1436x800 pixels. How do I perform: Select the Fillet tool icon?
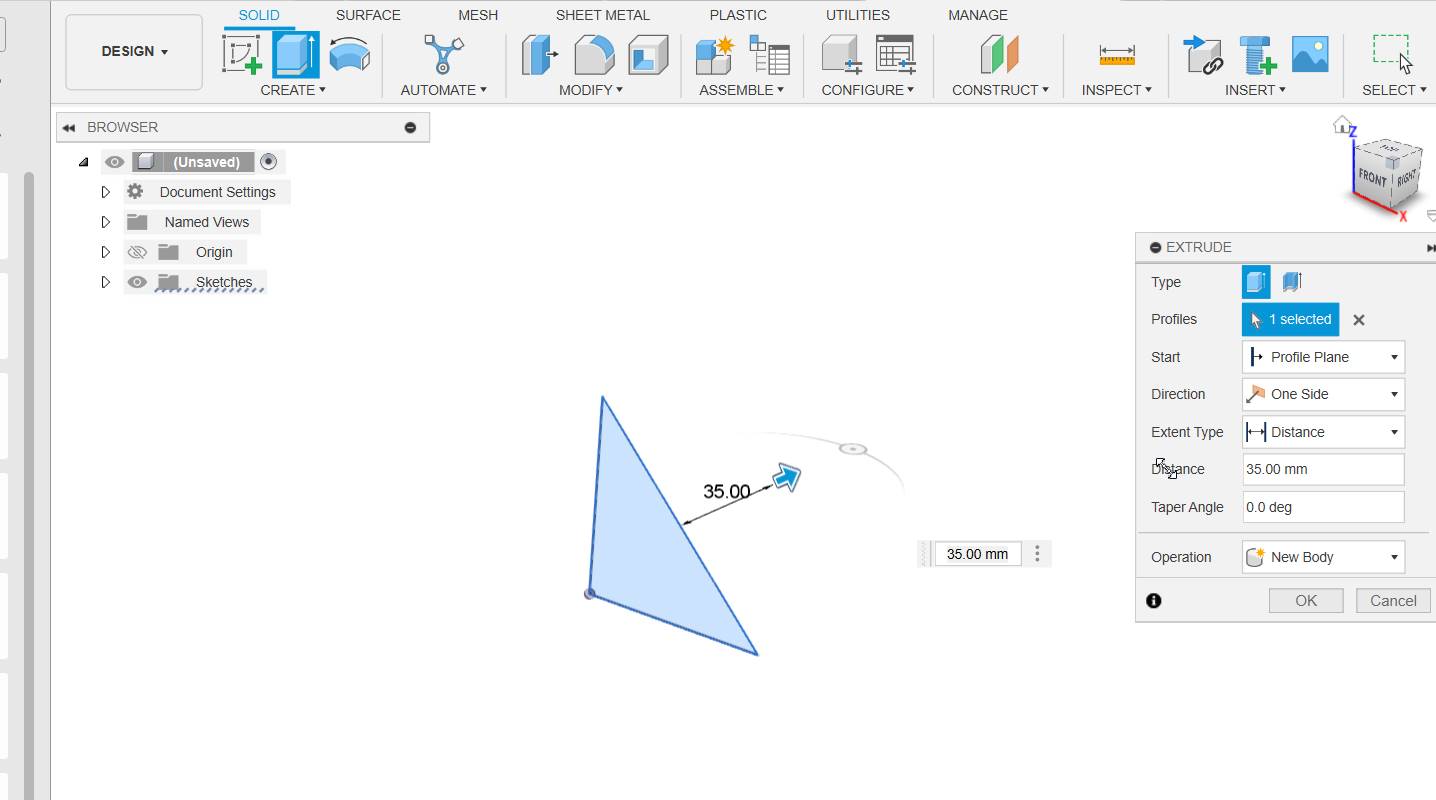[594, 55]
